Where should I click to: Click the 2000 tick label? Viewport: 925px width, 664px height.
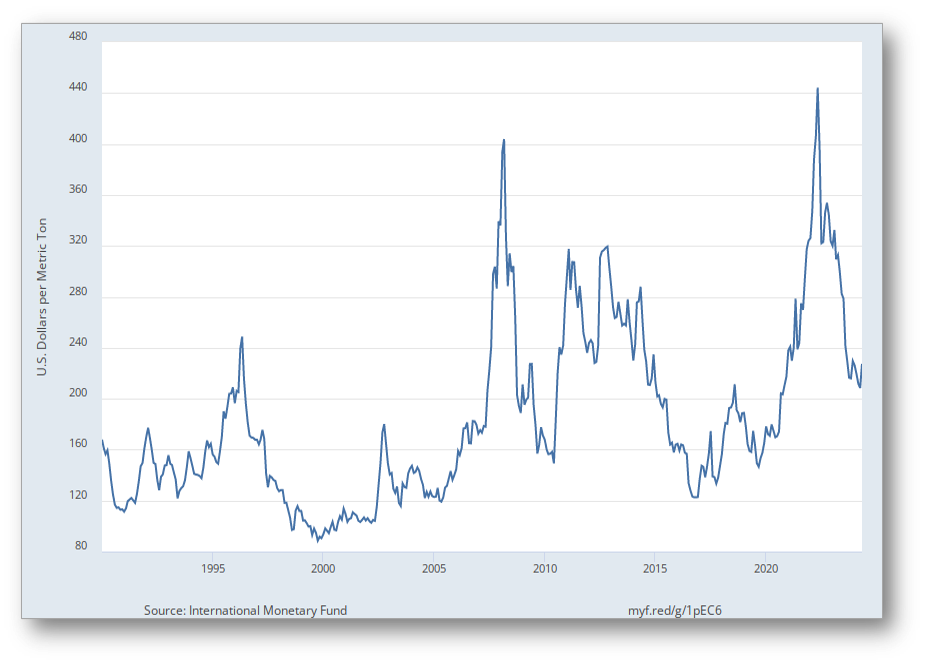(324, 569)
